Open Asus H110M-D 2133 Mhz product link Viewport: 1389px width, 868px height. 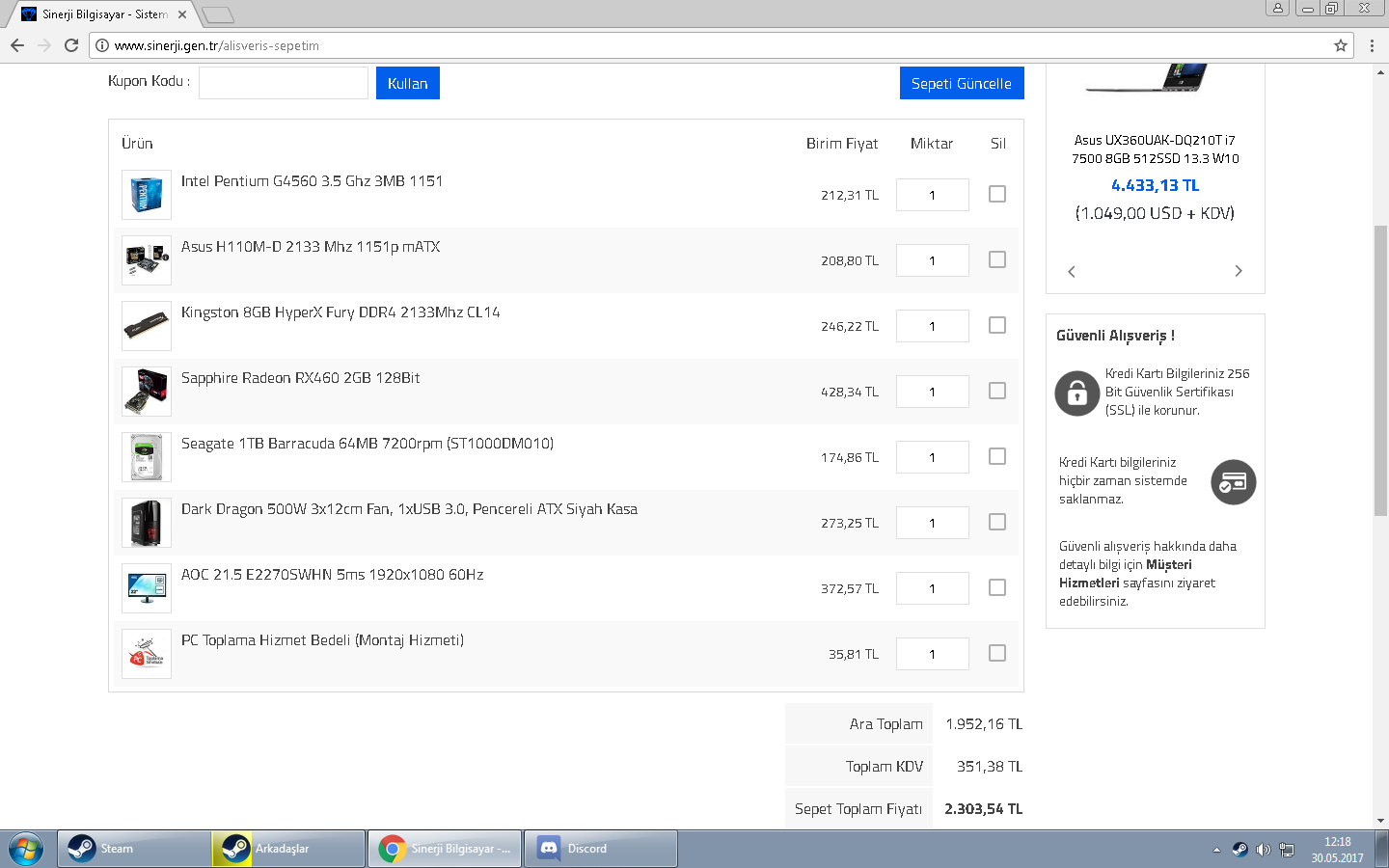[x=311, y=247]
